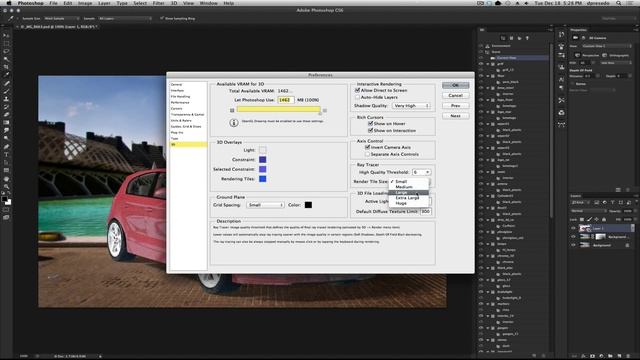Filter 3D panel by meshes
This screenshot has width=640, height=360.
511,38
